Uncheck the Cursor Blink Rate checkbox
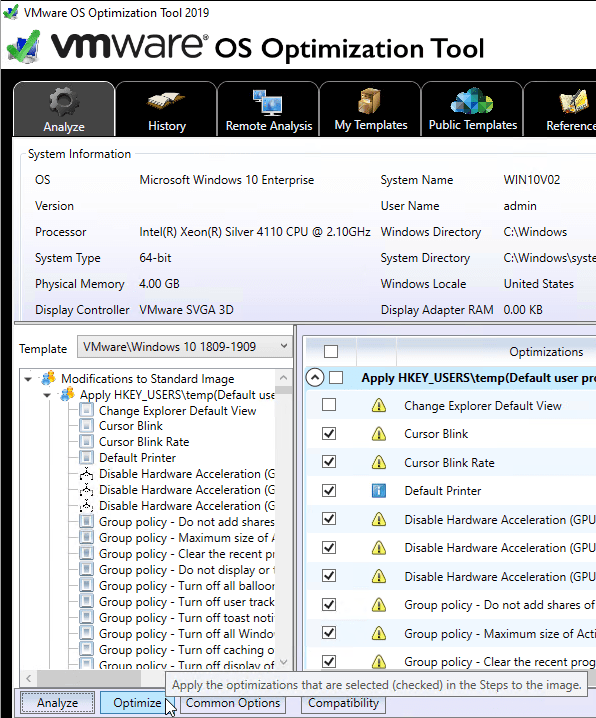596x718 pixels. click(x=329, y=462)
